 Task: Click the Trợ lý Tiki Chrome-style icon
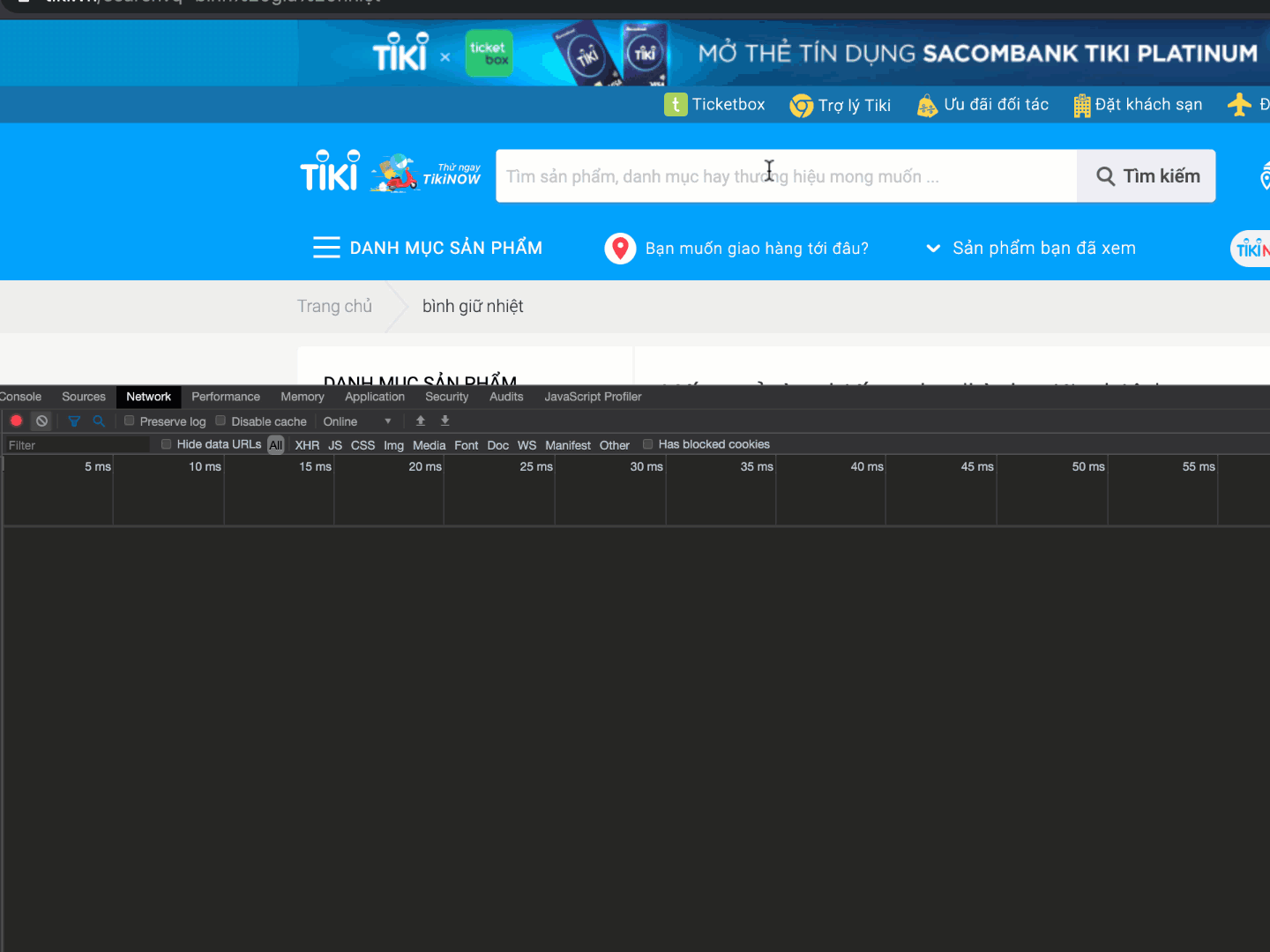click(x=802, y=106)
